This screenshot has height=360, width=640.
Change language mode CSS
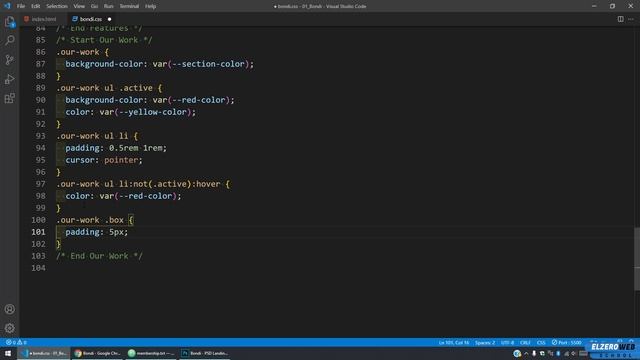[541, 342]
